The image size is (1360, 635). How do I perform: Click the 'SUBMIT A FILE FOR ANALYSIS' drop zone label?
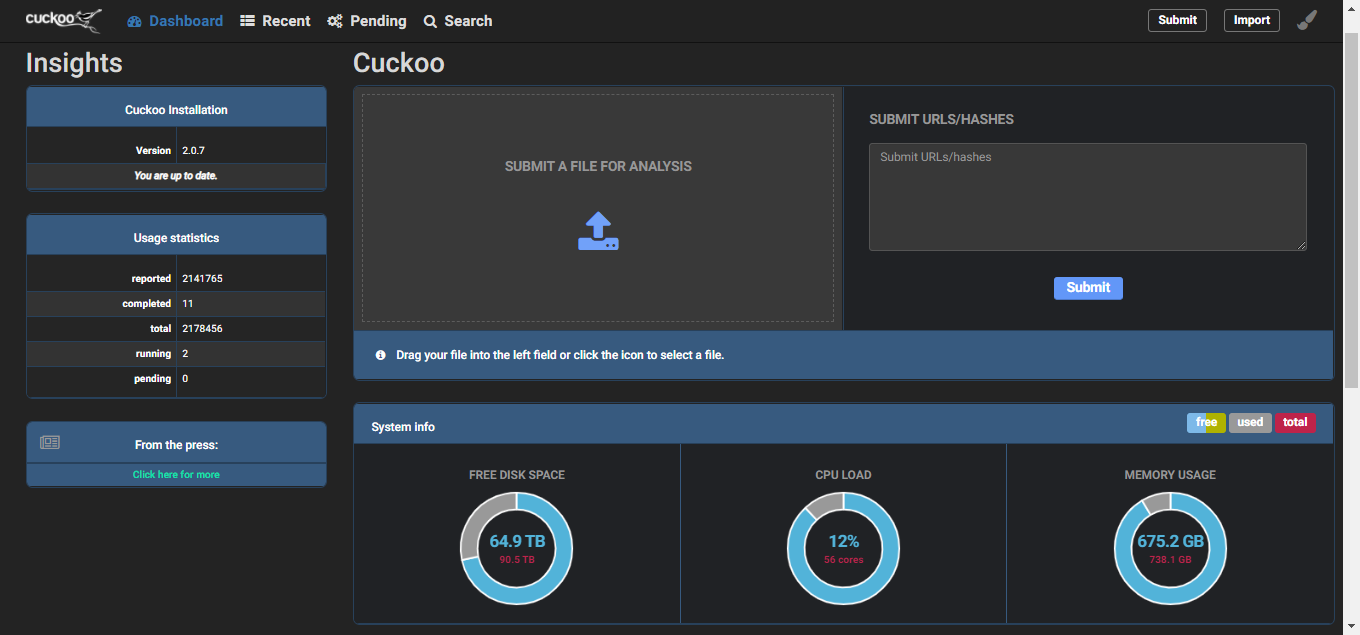(598, 167)
